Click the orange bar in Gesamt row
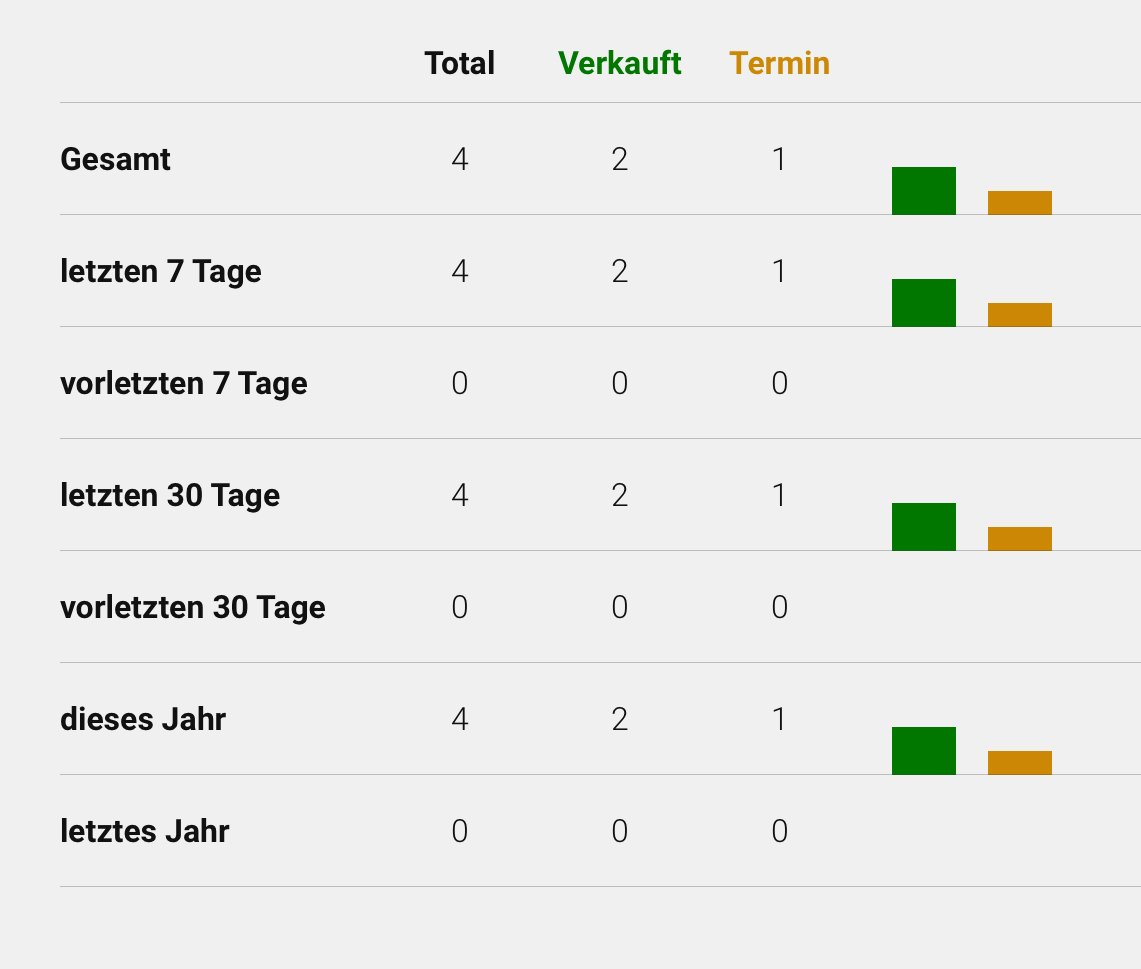The image size is (1141, 969). (x=1019, y=203)
